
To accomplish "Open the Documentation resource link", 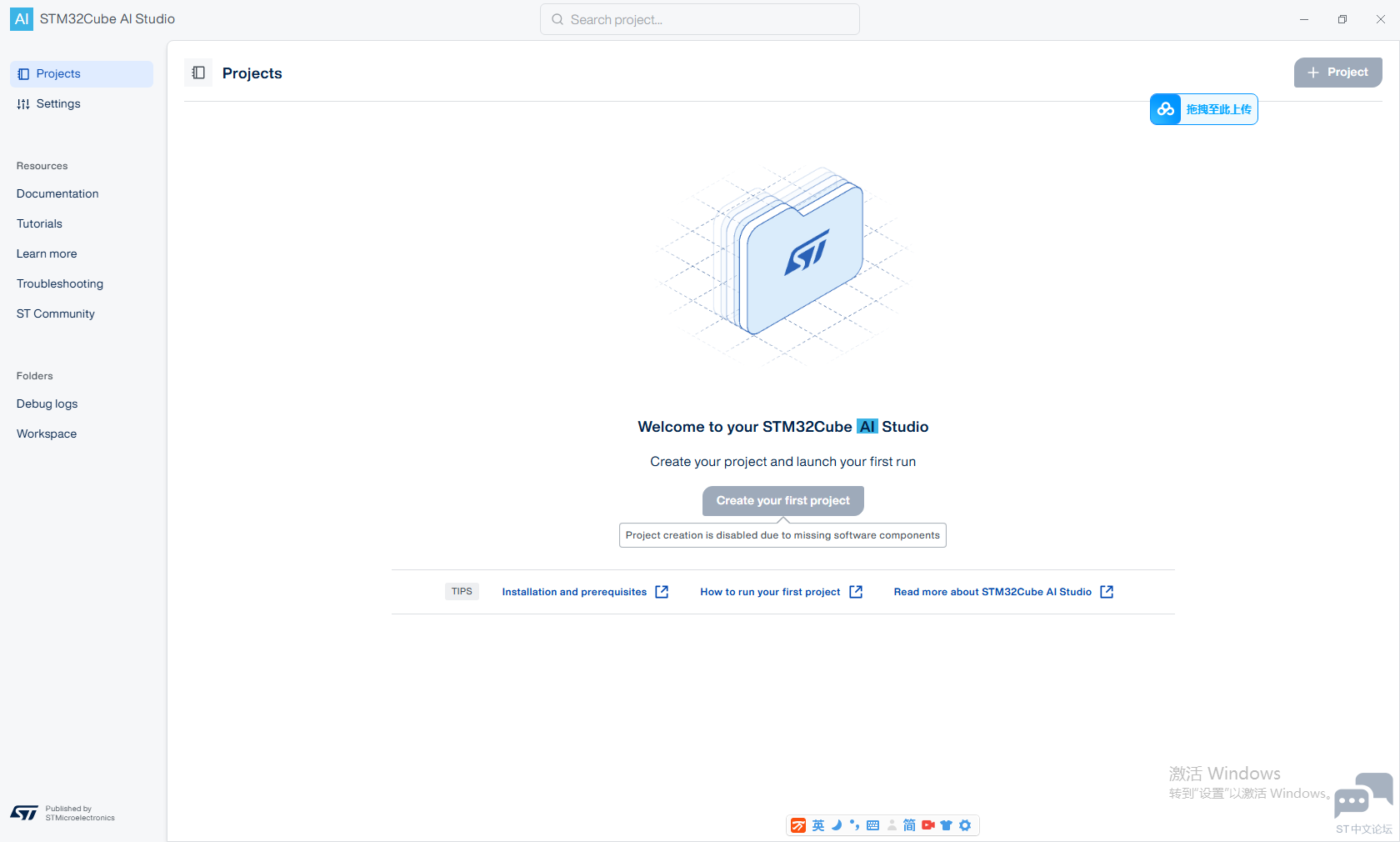I will click(57, 193).
